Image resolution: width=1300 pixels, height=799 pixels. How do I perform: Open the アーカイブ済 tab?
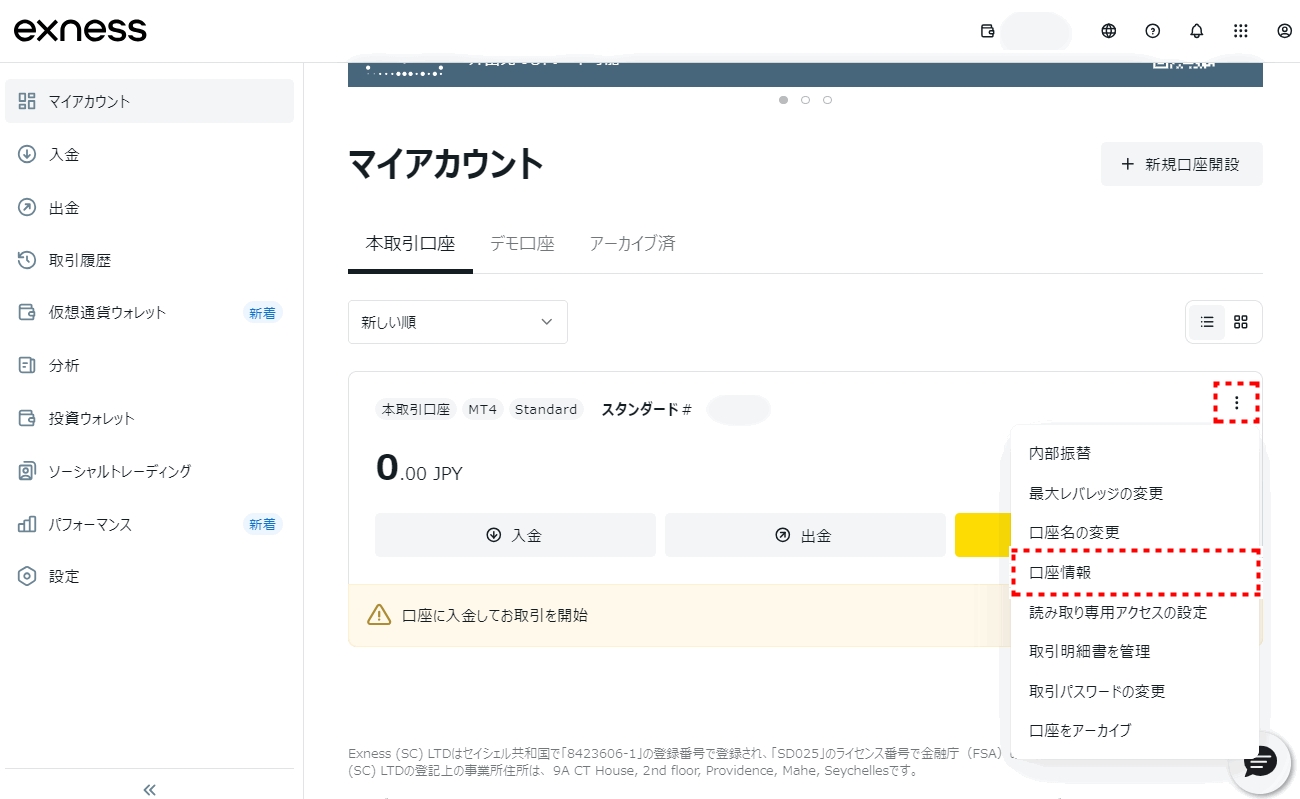tap(632, 243)
